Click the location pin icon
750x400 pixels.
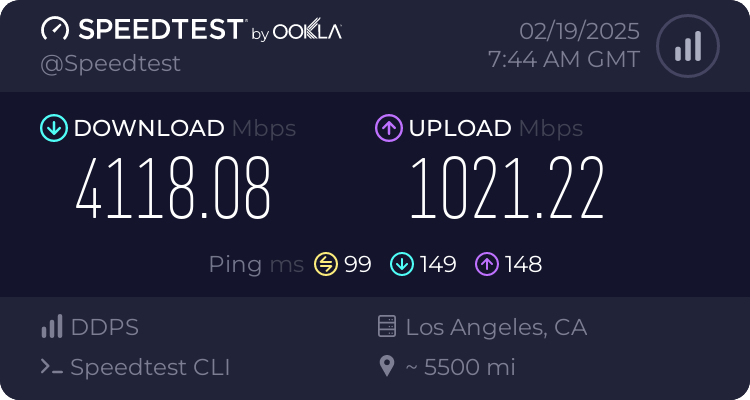coord(387,367)
